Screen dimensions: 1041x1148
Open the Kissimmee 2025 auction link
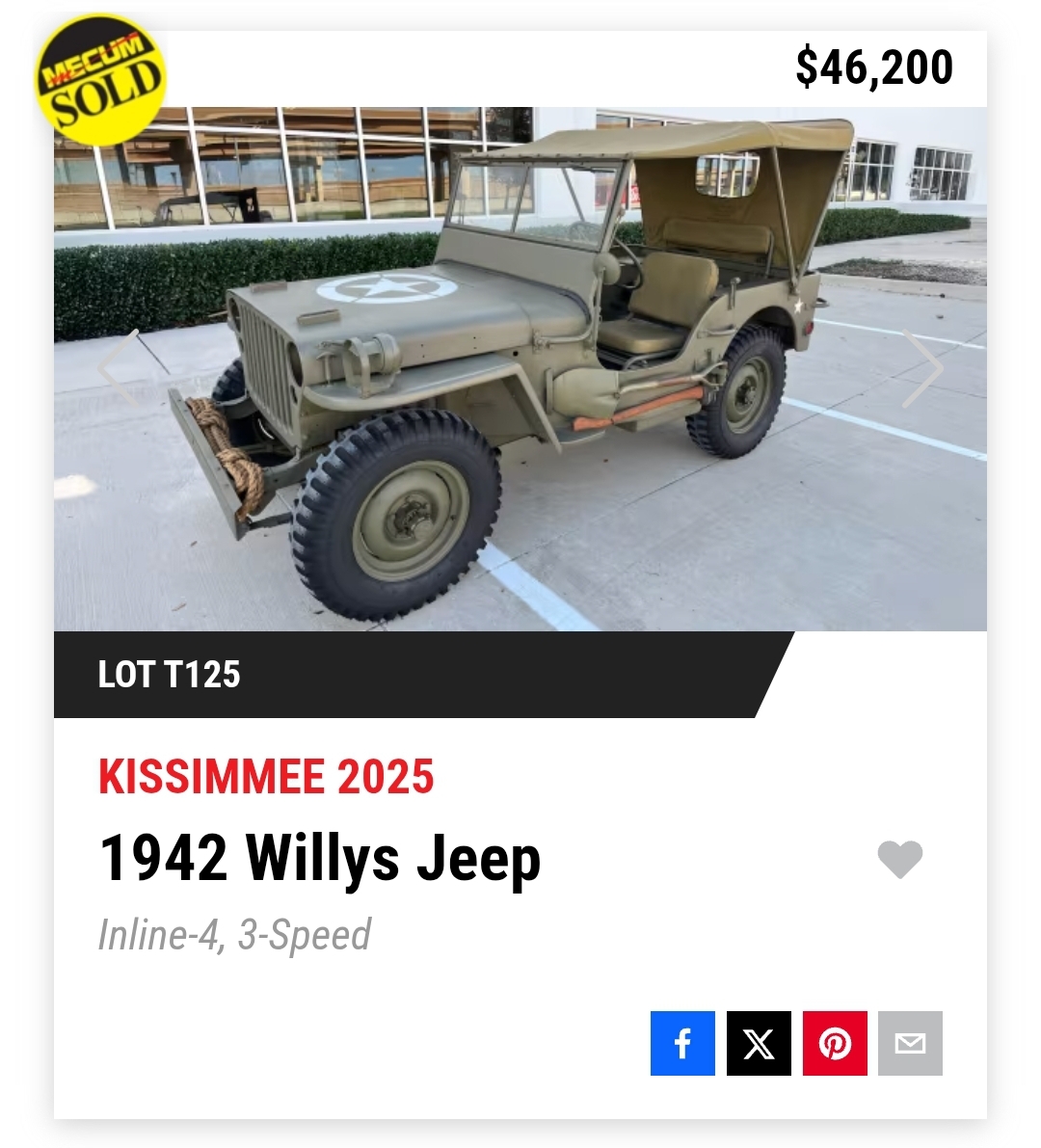coord(266,776)
